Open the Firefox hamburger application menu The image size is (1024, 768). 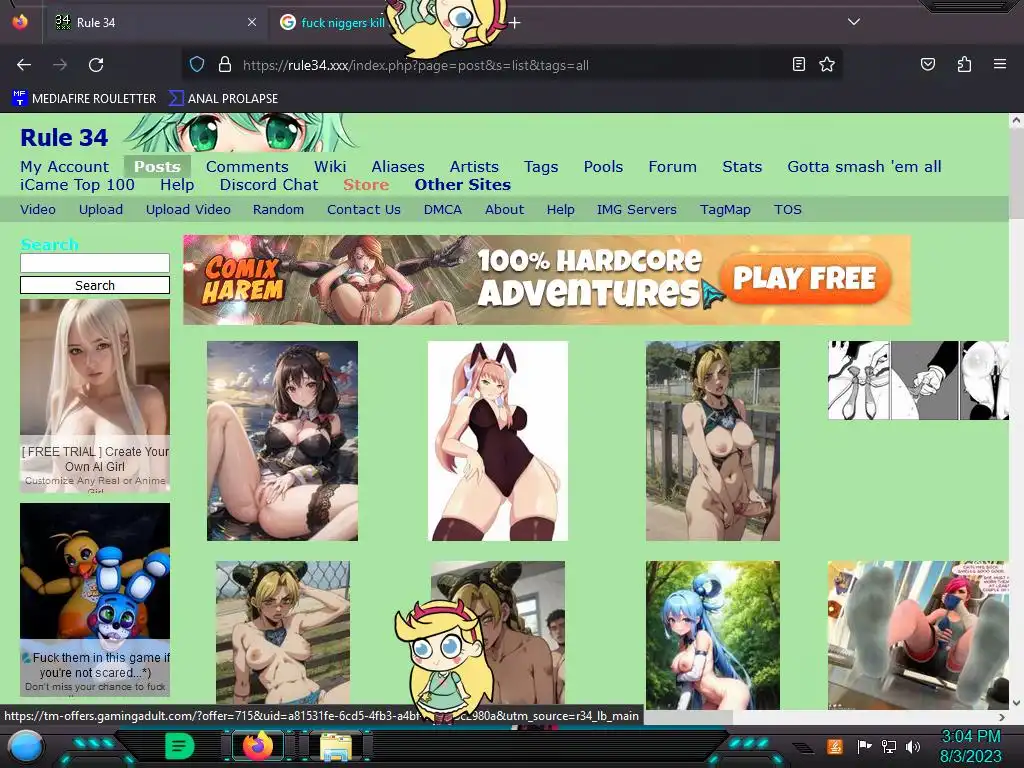point(999,64)
